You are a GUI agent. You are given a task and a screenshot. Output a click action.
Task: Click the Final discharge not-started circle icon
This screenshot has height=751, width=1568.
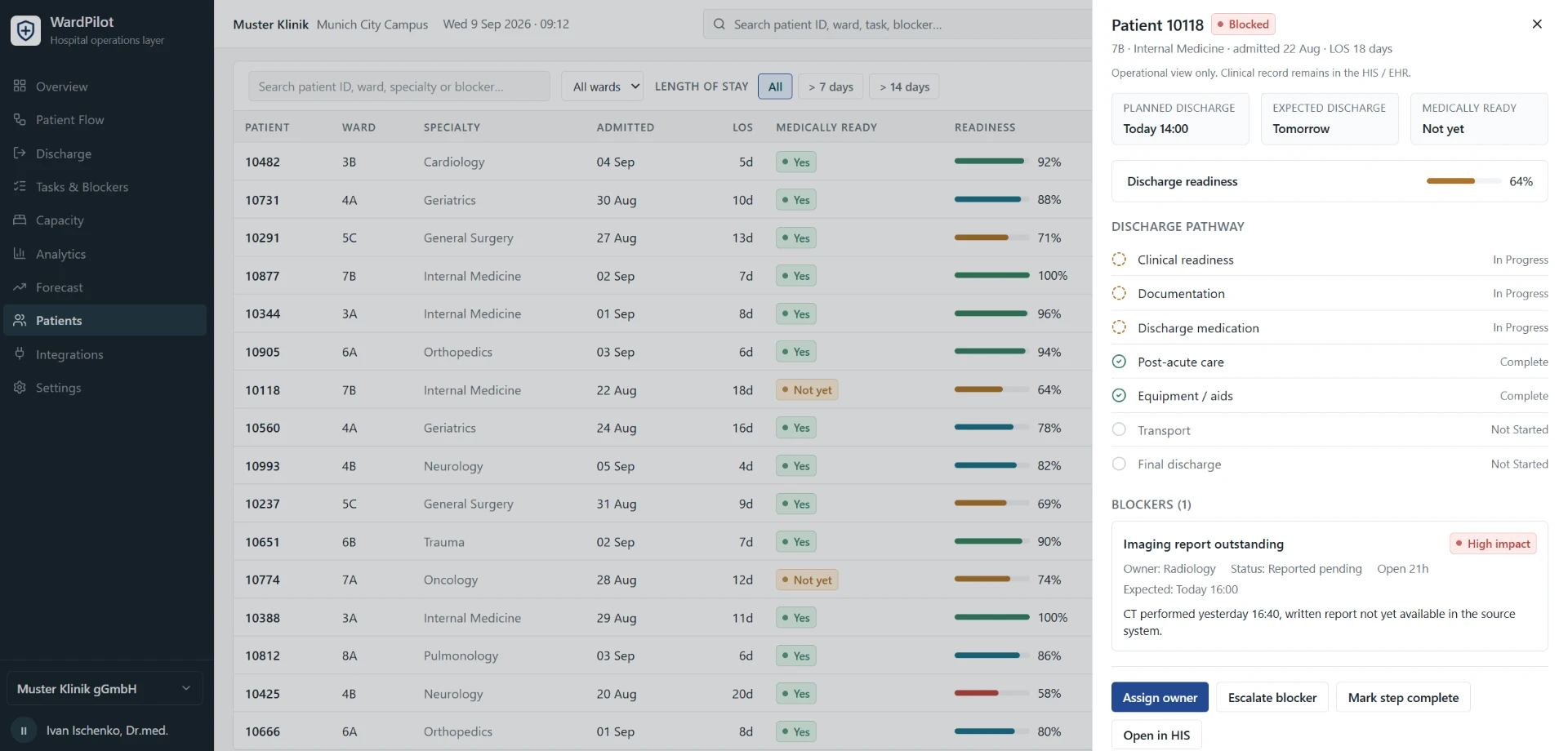[x=1119, y=464]
